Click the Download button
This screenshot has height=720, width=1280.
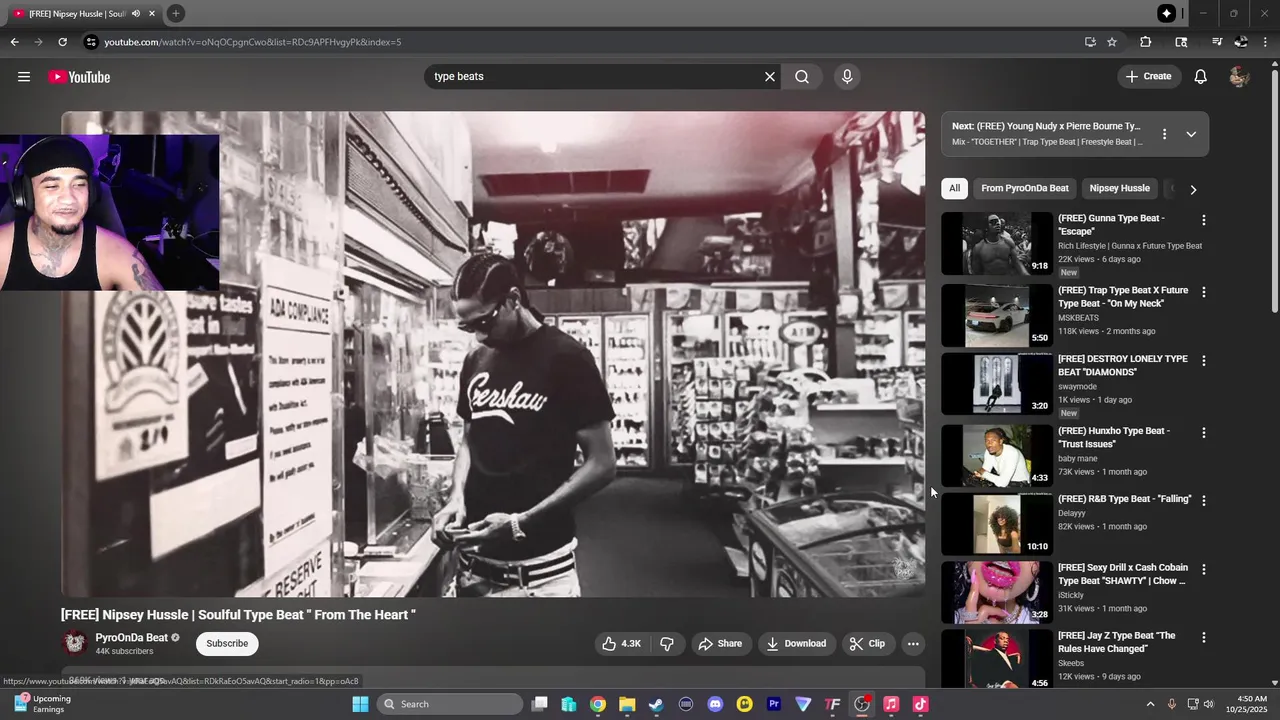click(x=796, y=644)
